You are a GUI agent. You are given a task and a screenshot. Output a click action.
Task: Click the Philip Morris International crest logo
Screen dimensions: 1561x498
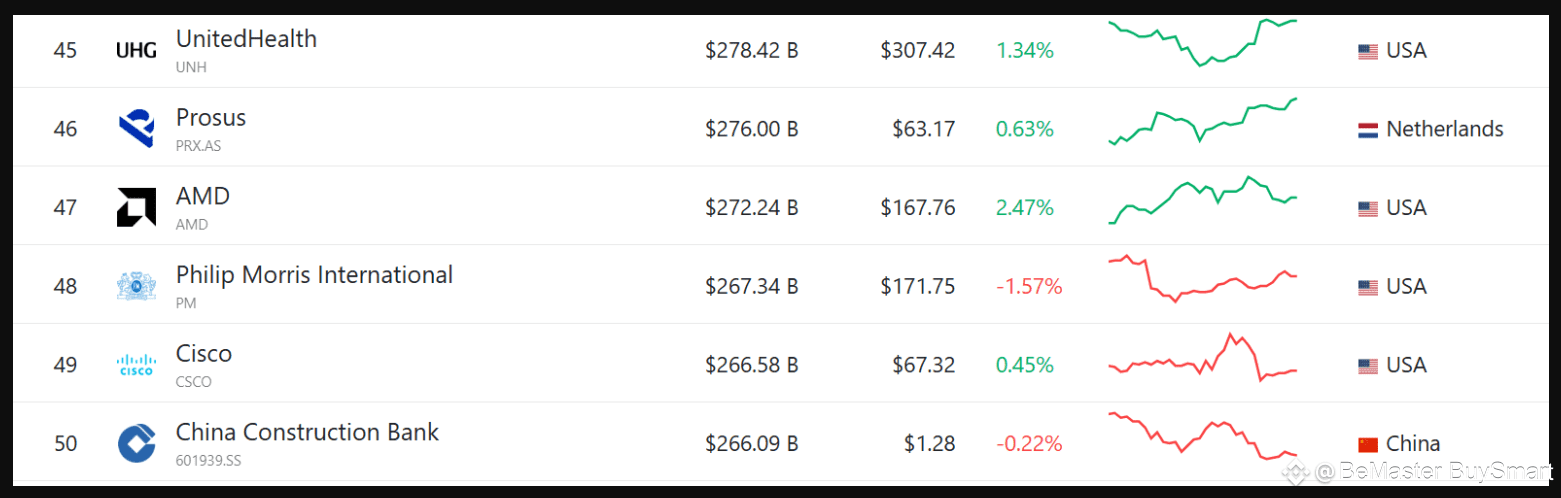(x=136, y=286)
